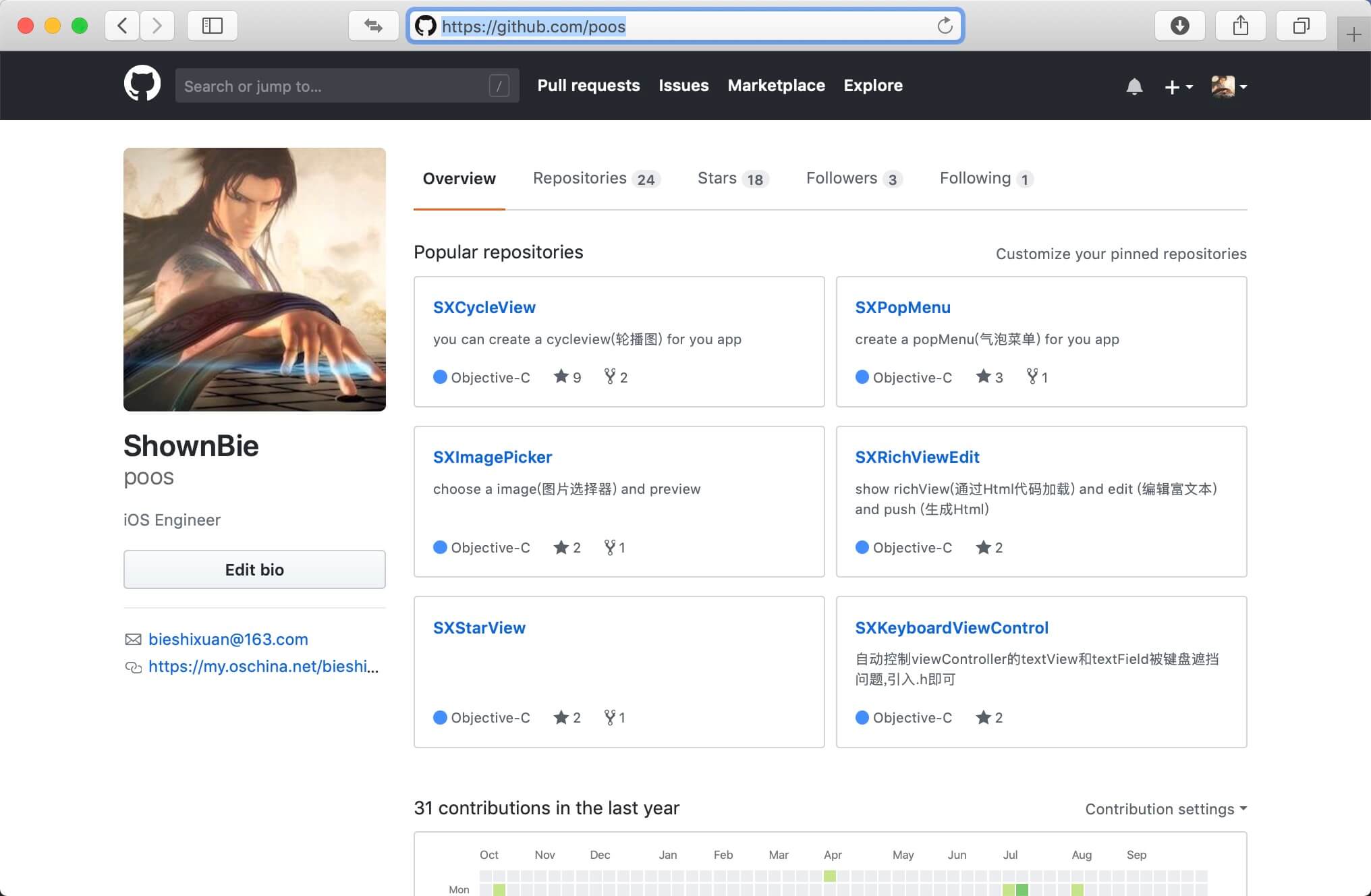Open Explore in header
The image size is (1371, 896).
tap(873, 86)
